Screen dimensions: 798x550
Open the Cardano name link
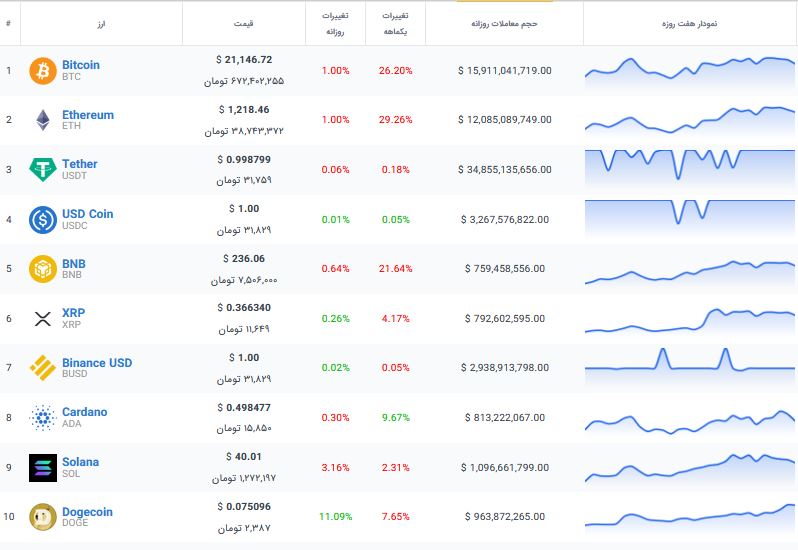tap(84, 412)
